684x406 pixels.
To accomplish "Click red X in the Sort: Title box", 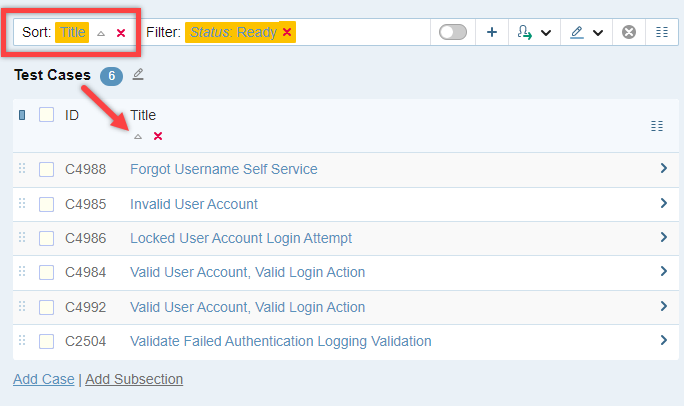I will (121, 33).
